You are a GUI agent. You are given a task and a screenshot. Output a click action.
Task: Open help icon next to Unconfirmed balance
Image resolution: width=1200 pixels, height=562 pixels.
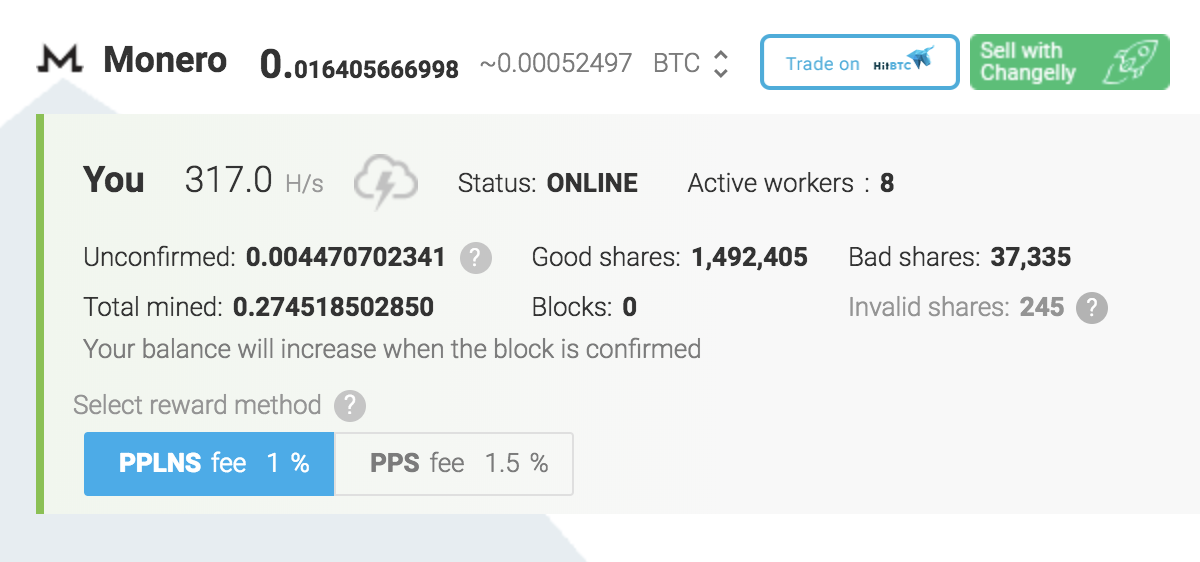pos(476,258)
